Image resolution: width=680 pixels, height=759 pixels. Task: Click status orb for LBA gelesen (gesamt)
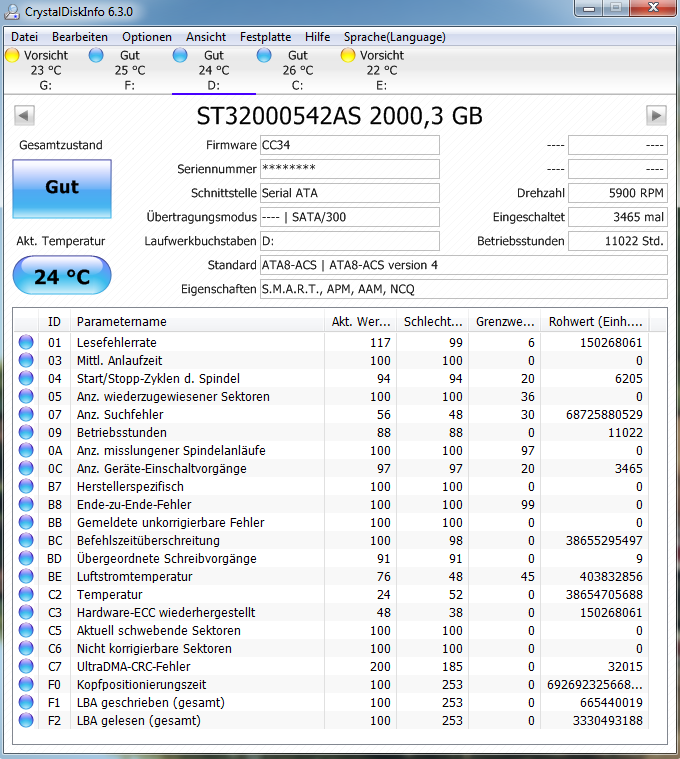click(x=26, y=720)
